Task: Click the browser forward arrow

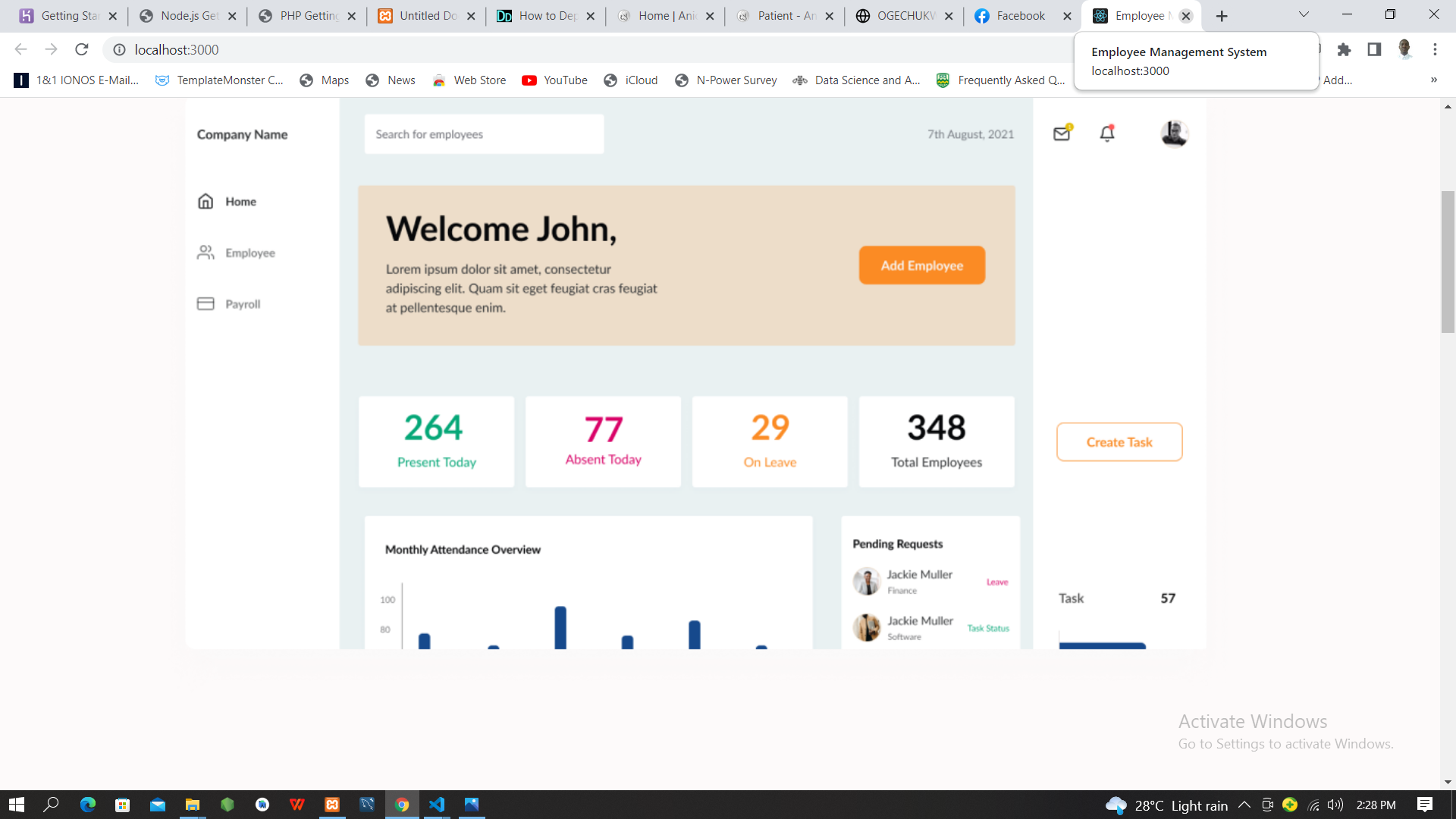Action: click(51, 49)
